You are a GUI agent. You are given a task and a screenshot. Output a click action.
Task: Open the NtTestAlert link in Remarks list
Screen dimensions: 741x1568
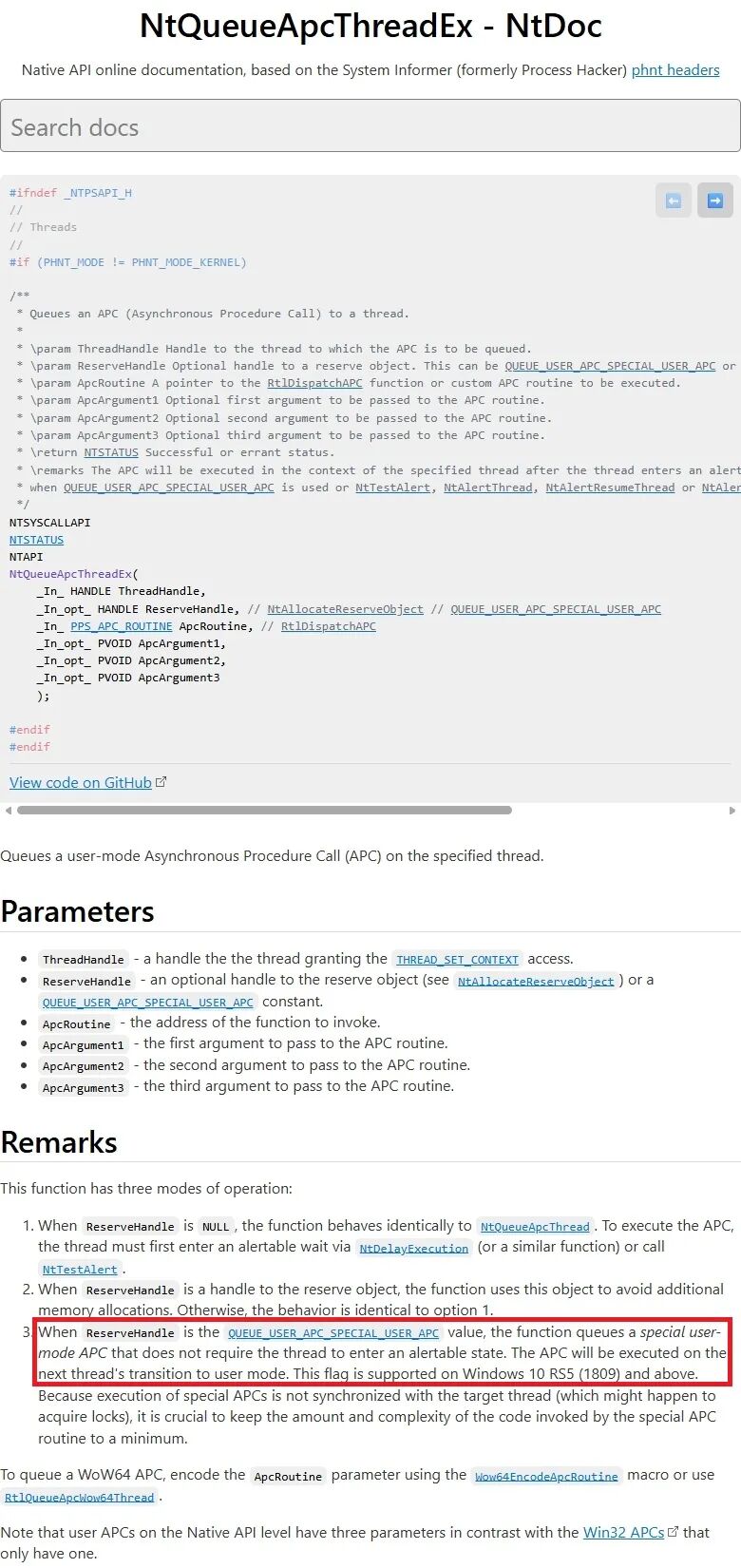point(80,1270)
